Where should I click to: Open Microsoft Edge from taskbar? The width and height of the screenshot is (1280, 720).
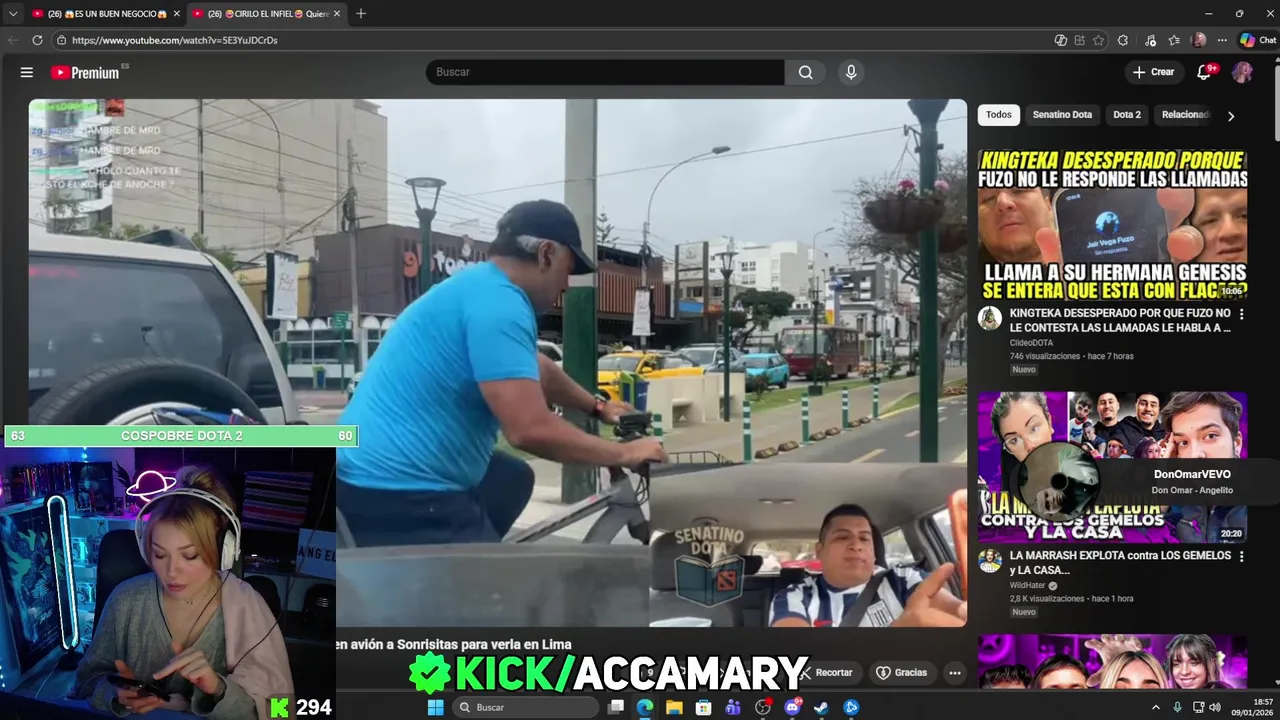tap(645, 707)
